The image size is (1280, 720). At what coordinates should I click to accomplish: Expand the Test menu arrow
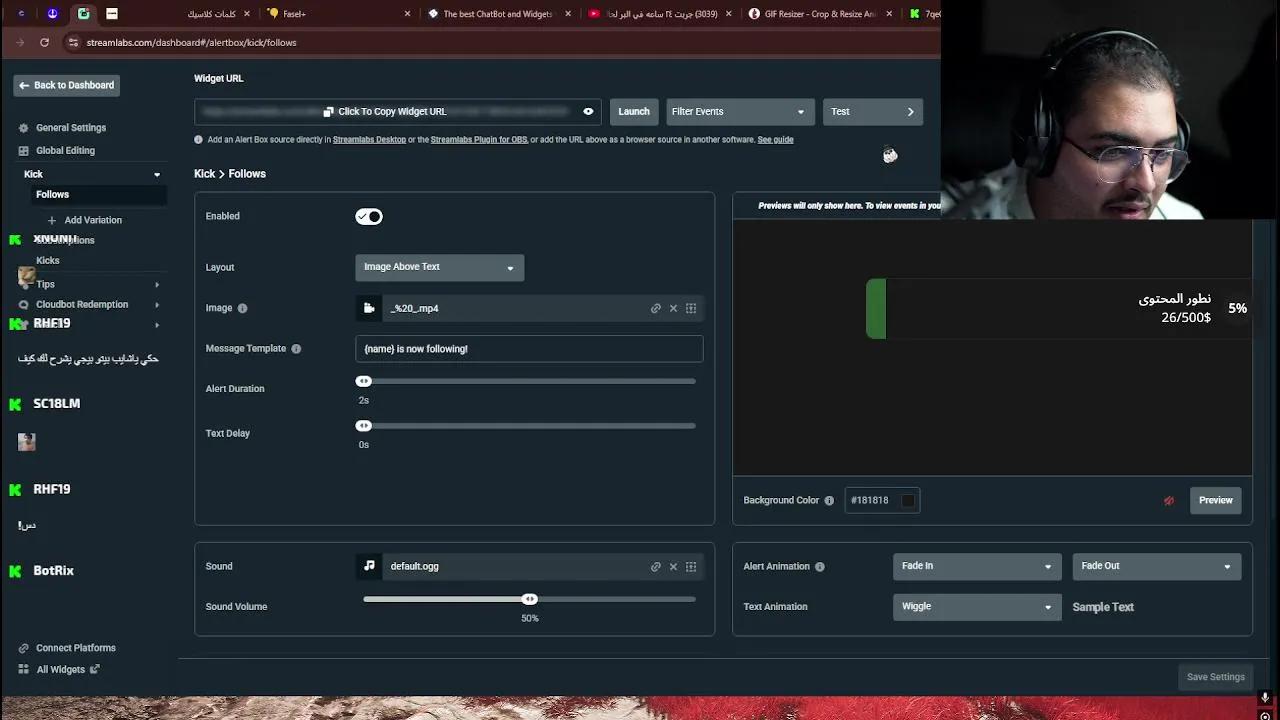click(910, 112)
